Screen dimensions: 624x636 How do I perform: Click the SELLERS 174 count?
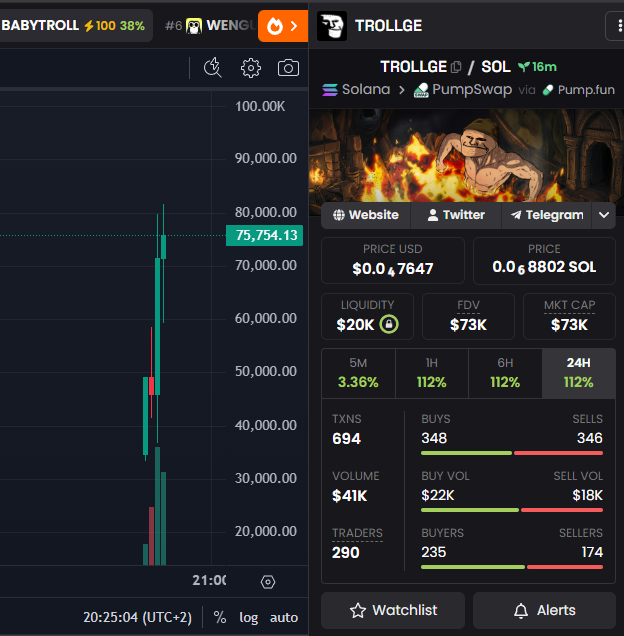(x=592, y=552)
